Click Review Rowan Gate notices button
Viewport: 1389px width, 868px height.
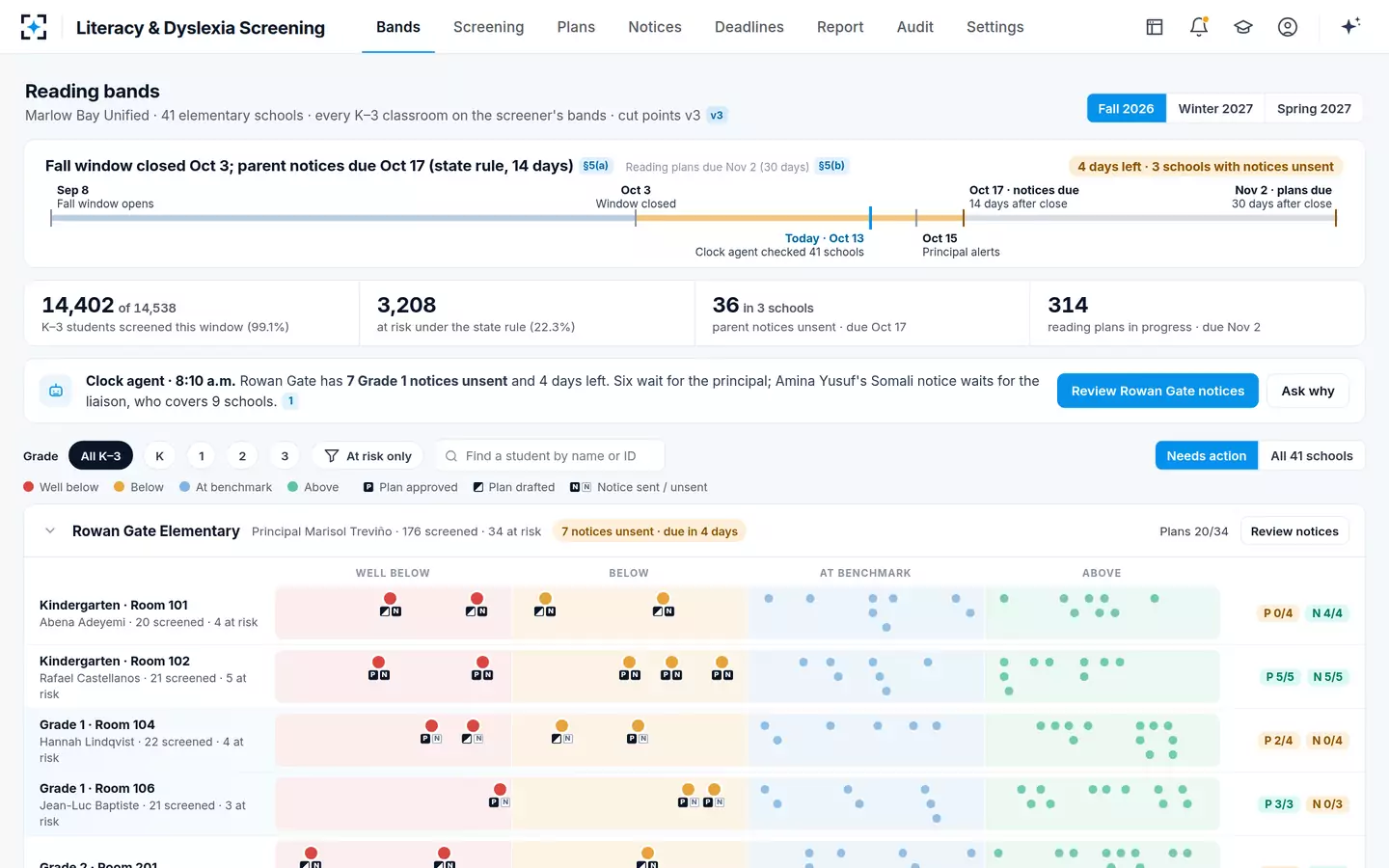(x=1157, y=391)
